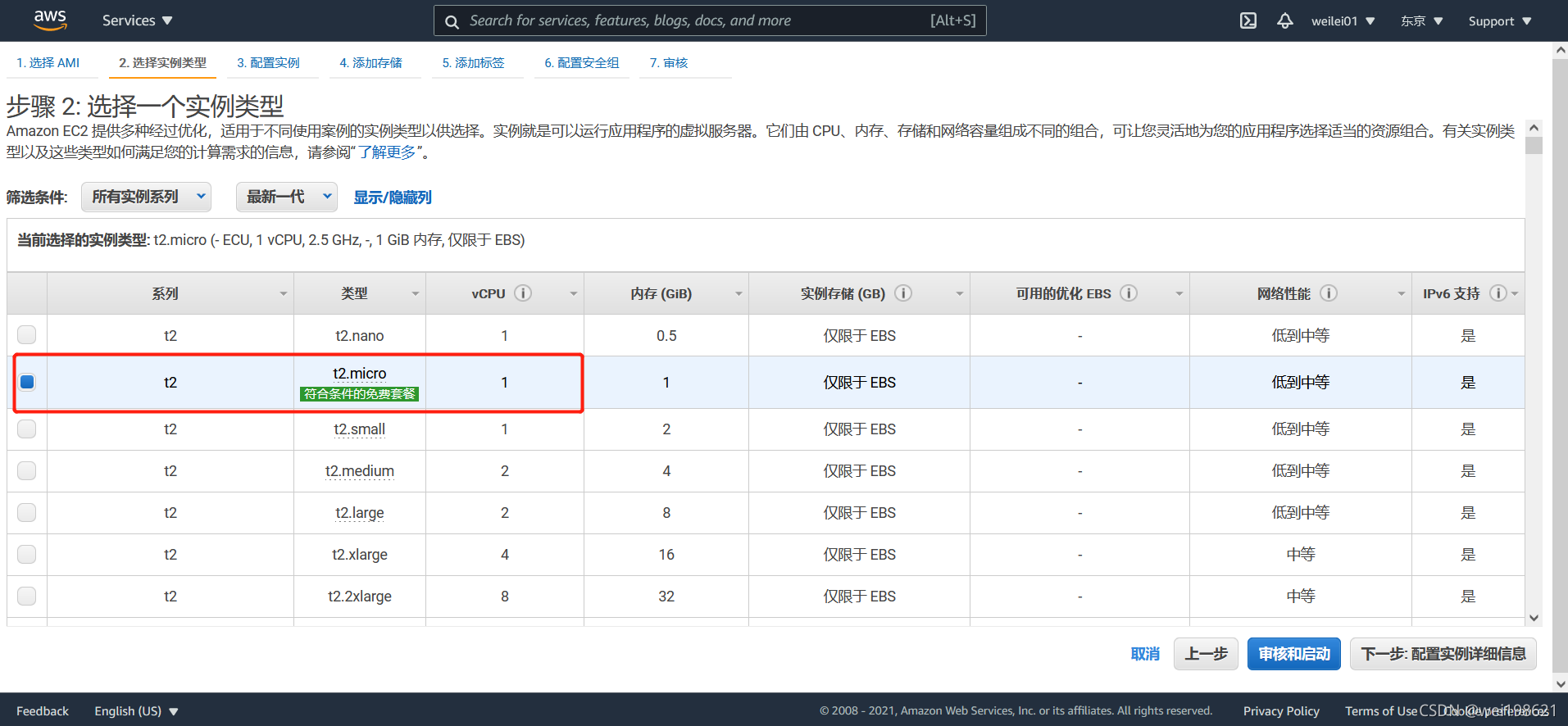Select the t2.medium instance checkbox
Image resolution: width=1568 pixels, height=726 pixels.
point(27,470)
